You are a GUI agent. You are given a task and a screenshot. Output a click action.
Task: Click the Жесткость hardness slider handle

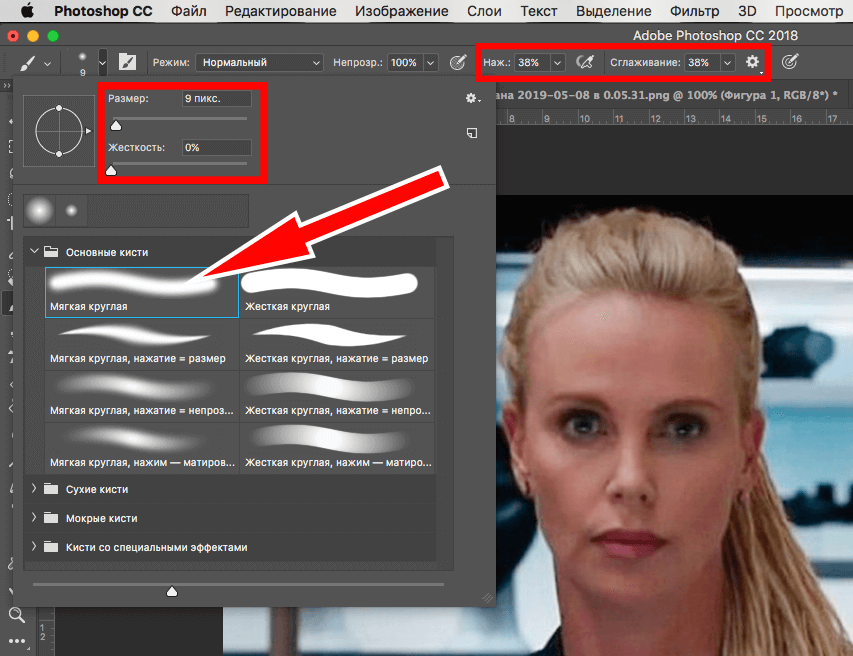click(111, 171)
